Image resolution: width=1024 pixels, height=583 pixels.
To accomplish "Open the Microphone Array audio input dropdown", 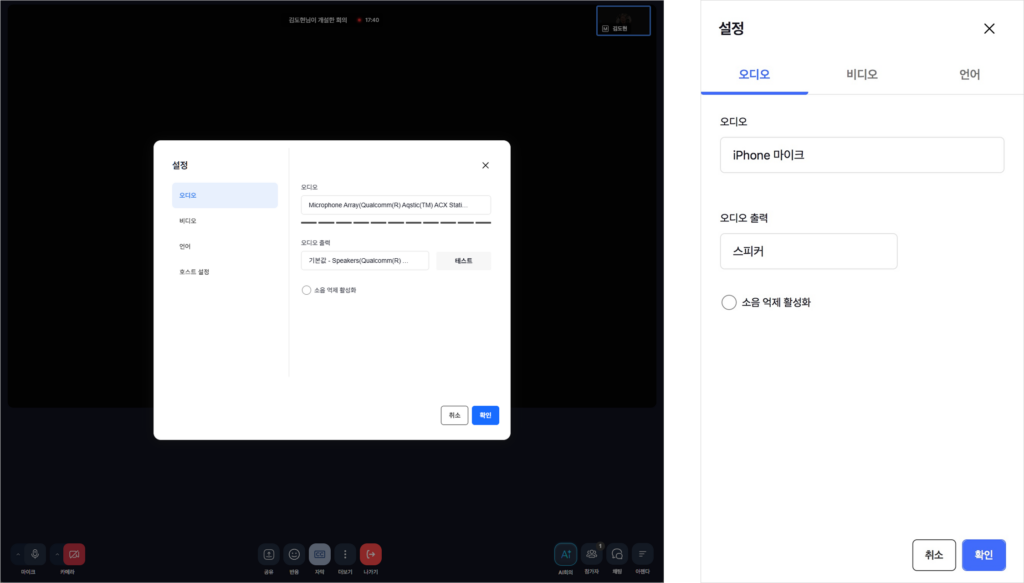I will pyautogui.click(x=396, y=205).
